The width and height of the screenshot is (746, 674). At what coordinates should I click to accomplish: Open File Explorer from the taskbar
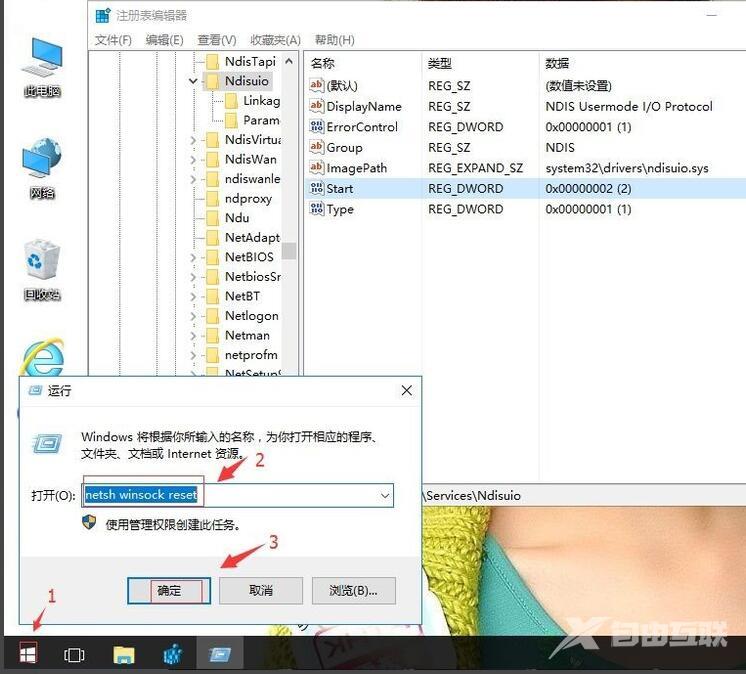click(x=123, y=655)
